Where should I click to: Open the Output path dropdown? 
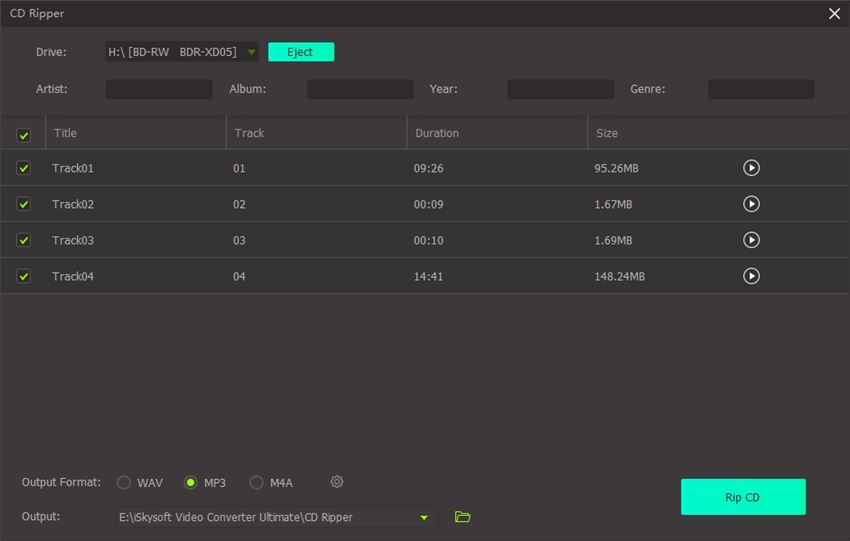424,518
